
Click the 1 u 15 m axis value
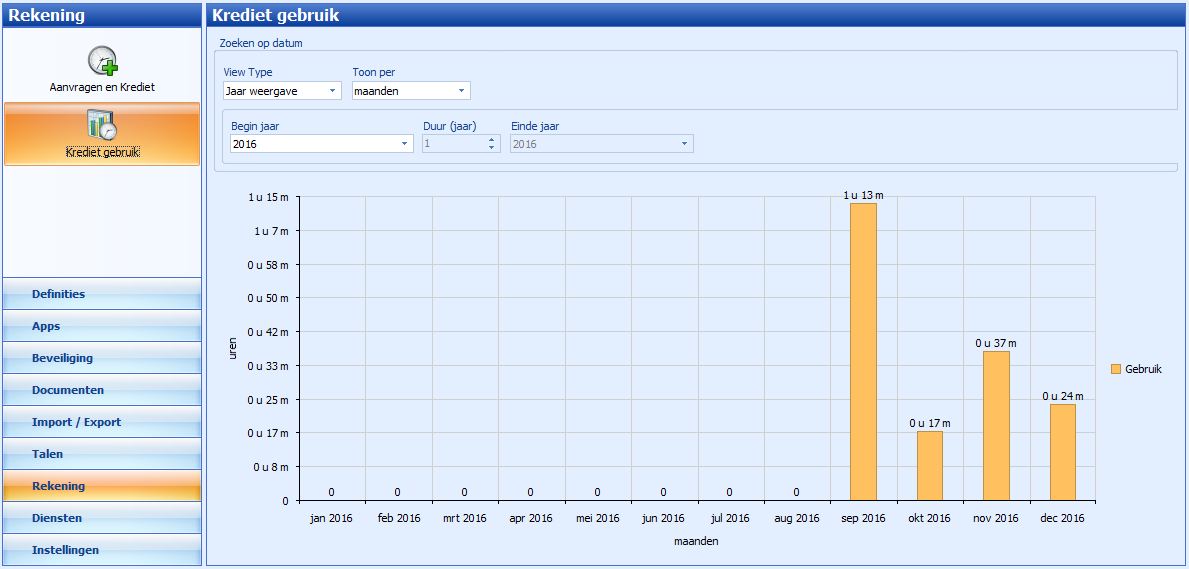268,197
